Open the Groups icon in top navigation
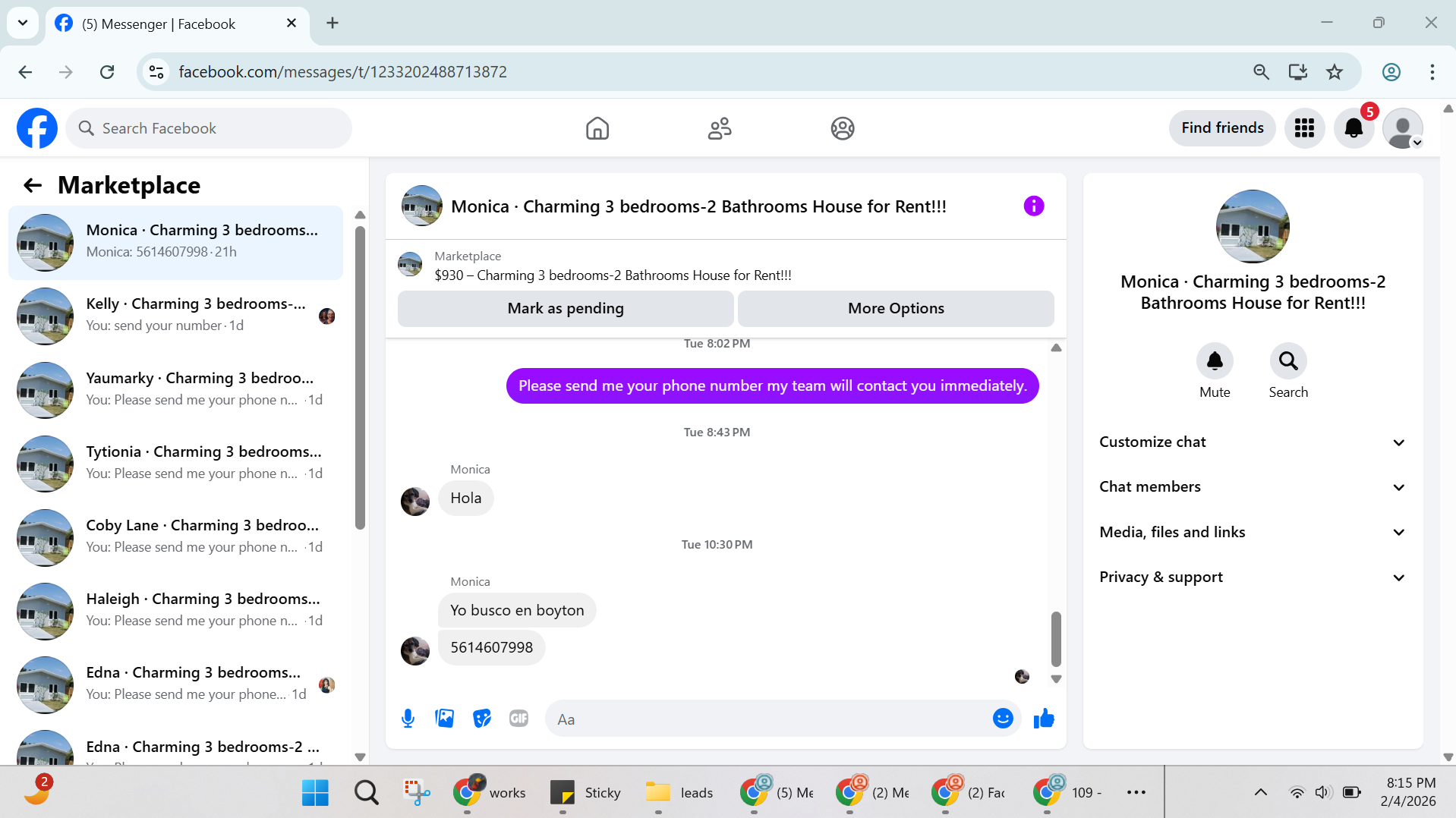Image resolution: width=1456 pixels, height=818 pixels. [x=843, y=128]
